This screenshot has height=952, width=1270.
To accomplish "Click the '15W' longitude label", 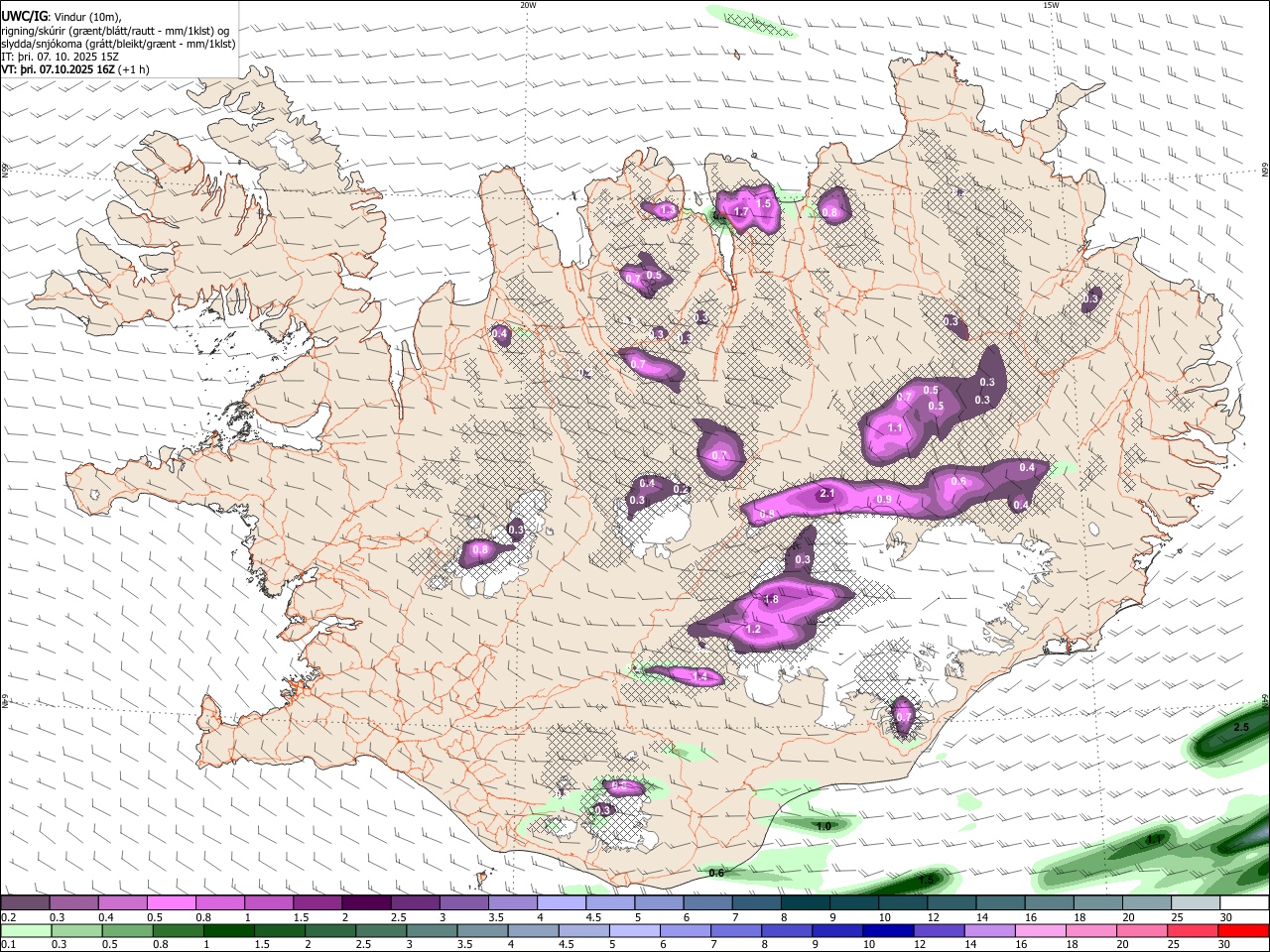I will 1051,5.
